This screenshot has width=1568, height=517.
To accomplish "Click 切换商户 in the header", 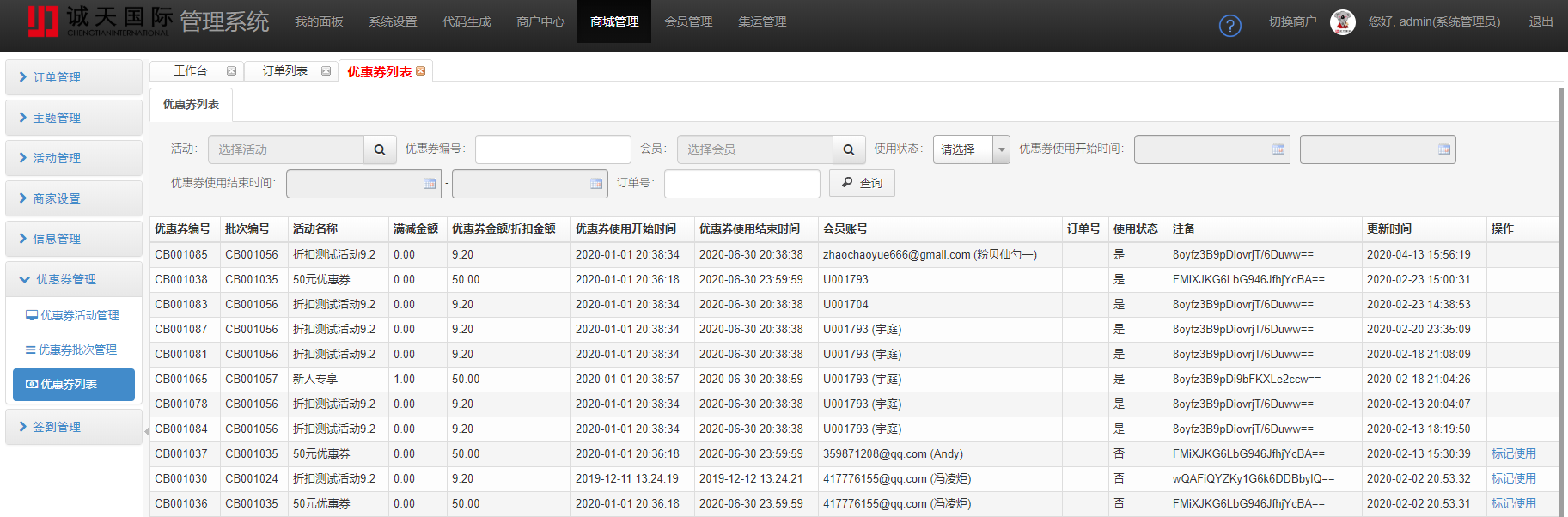I will [1292, 21].
